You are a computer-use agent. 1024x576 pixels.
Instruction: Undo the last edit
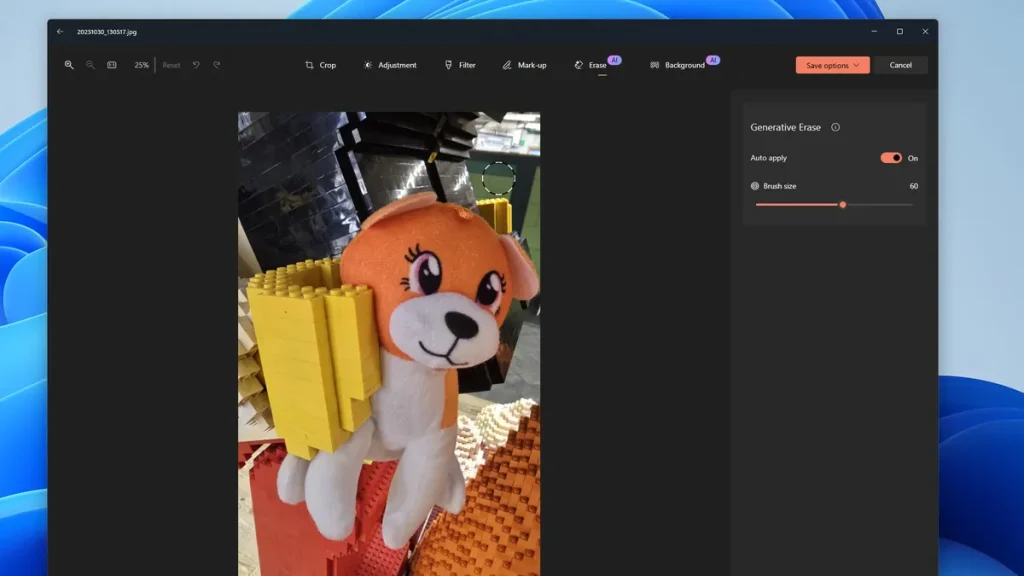click(x=196, y=65)
